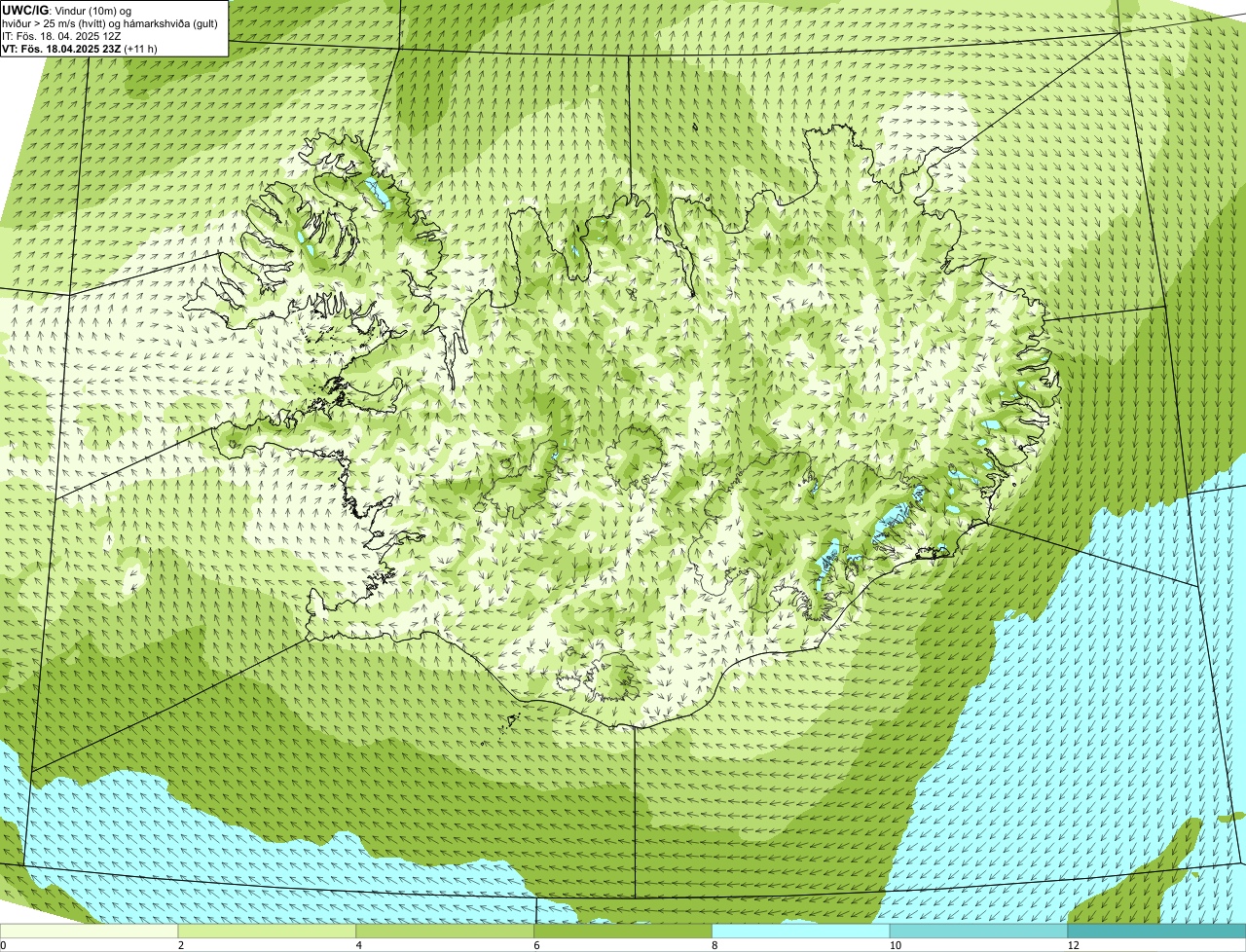
Task: Click the 8–10 m/s light cyan legend swatch
Action: tap(801, 931)
